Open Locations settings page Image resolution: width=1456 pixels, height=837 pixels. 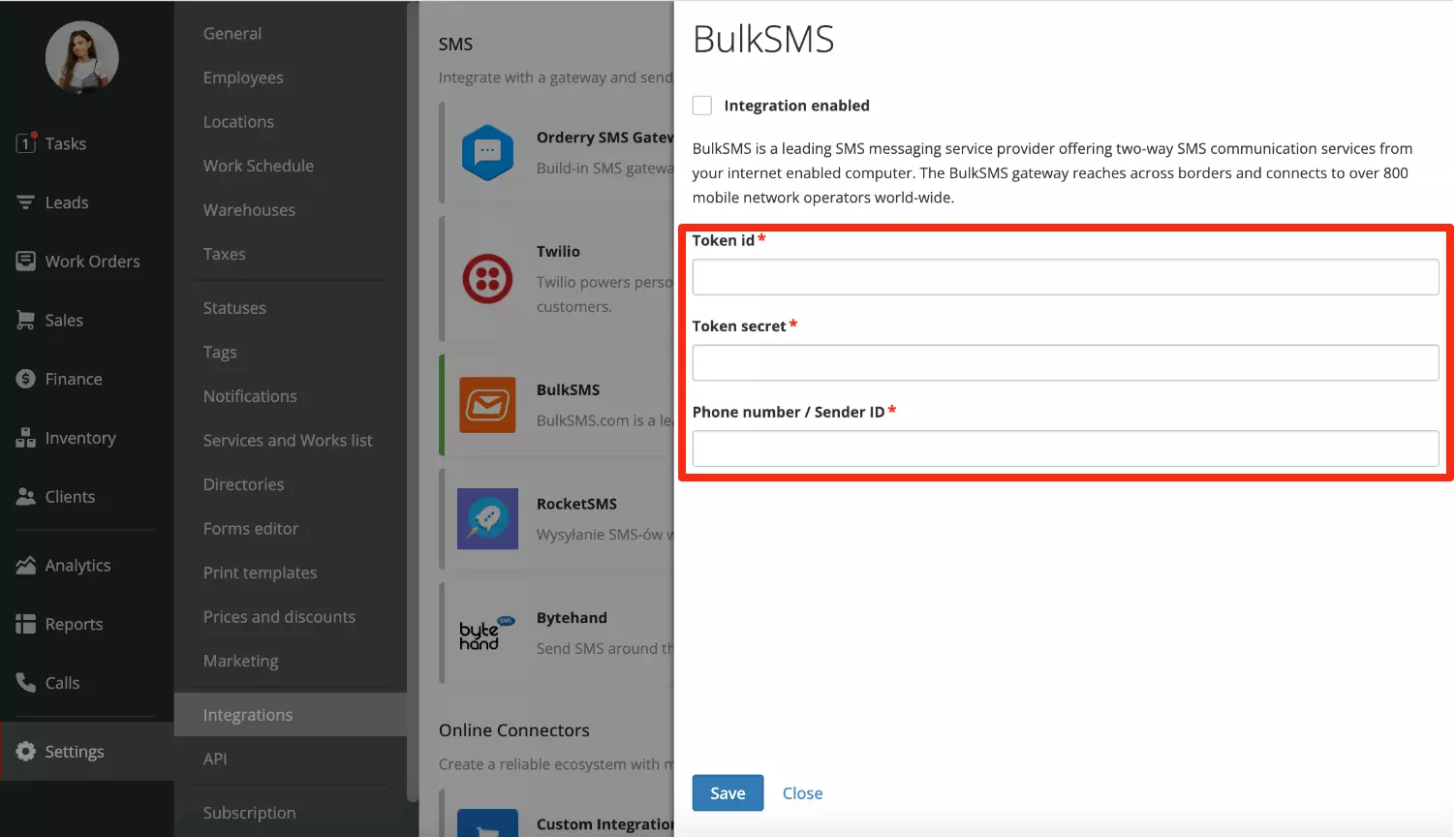(238, 122)
